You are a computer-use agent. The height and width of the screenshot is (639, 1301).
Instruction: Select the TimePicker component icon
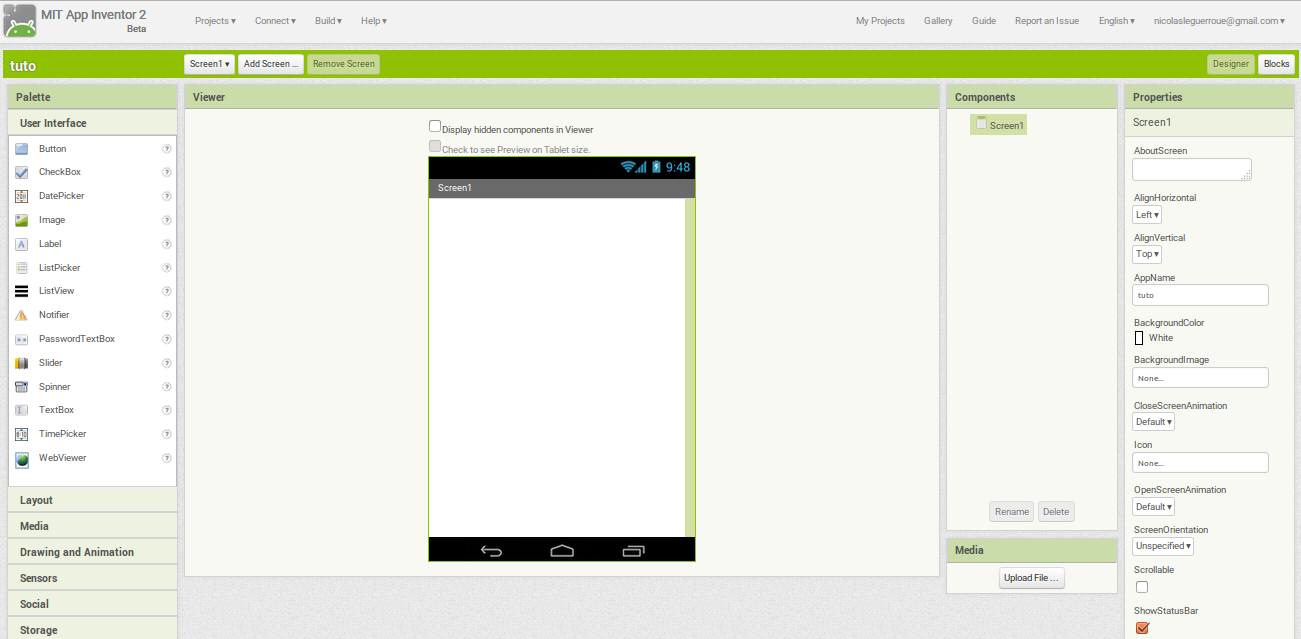pos(21,434)
